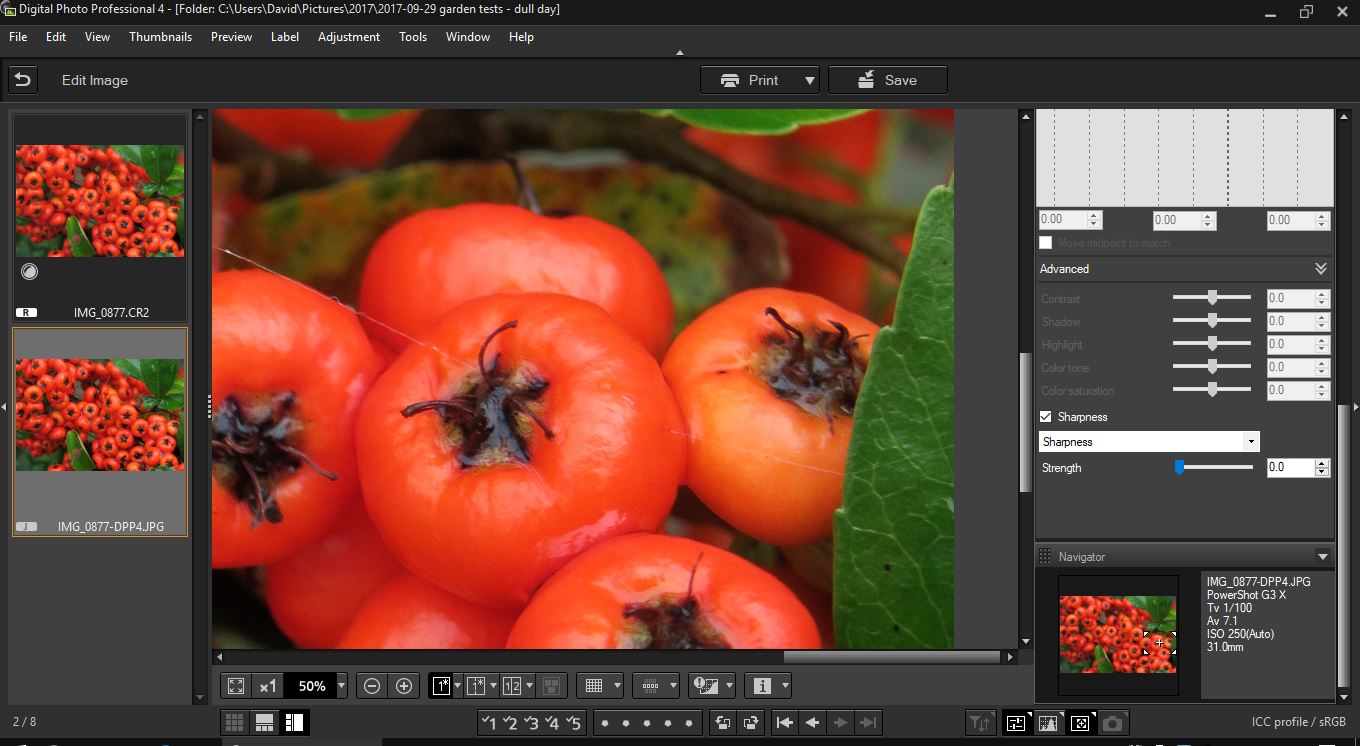Click the Save button

click(x=887, y=80)
